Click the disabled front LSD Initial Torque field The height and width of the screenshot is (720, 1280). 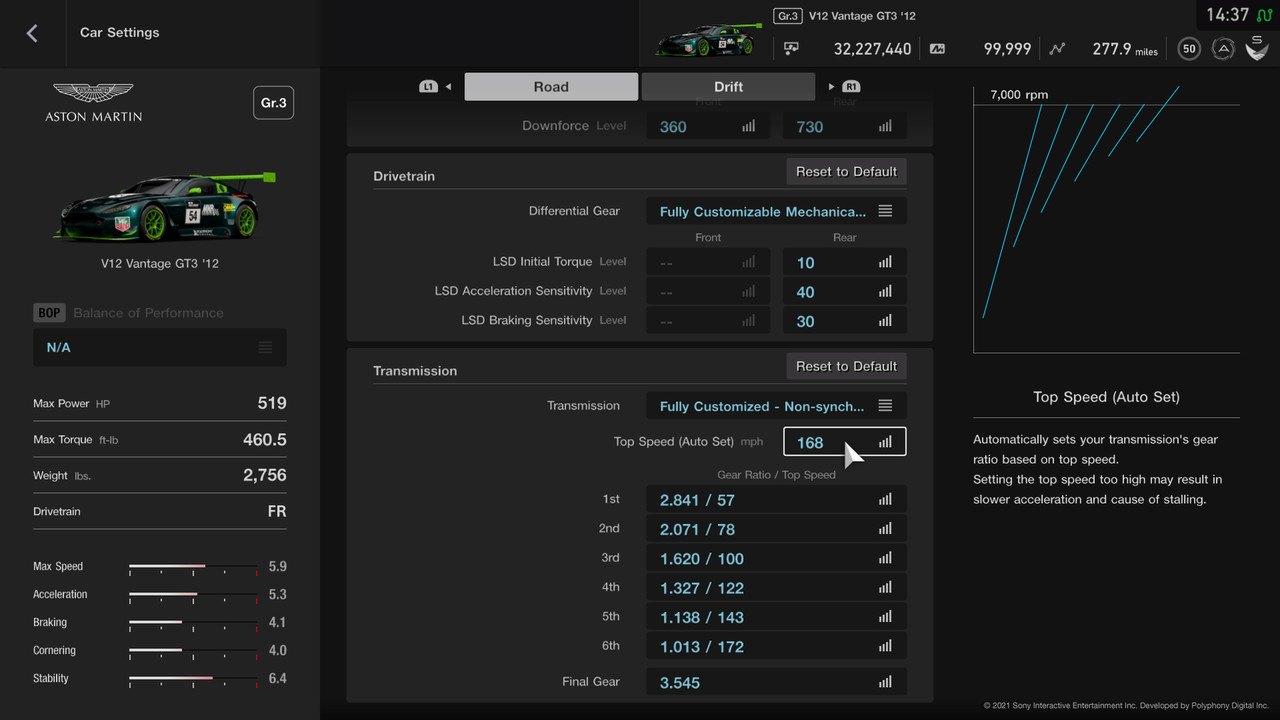[x=708, y=263]
